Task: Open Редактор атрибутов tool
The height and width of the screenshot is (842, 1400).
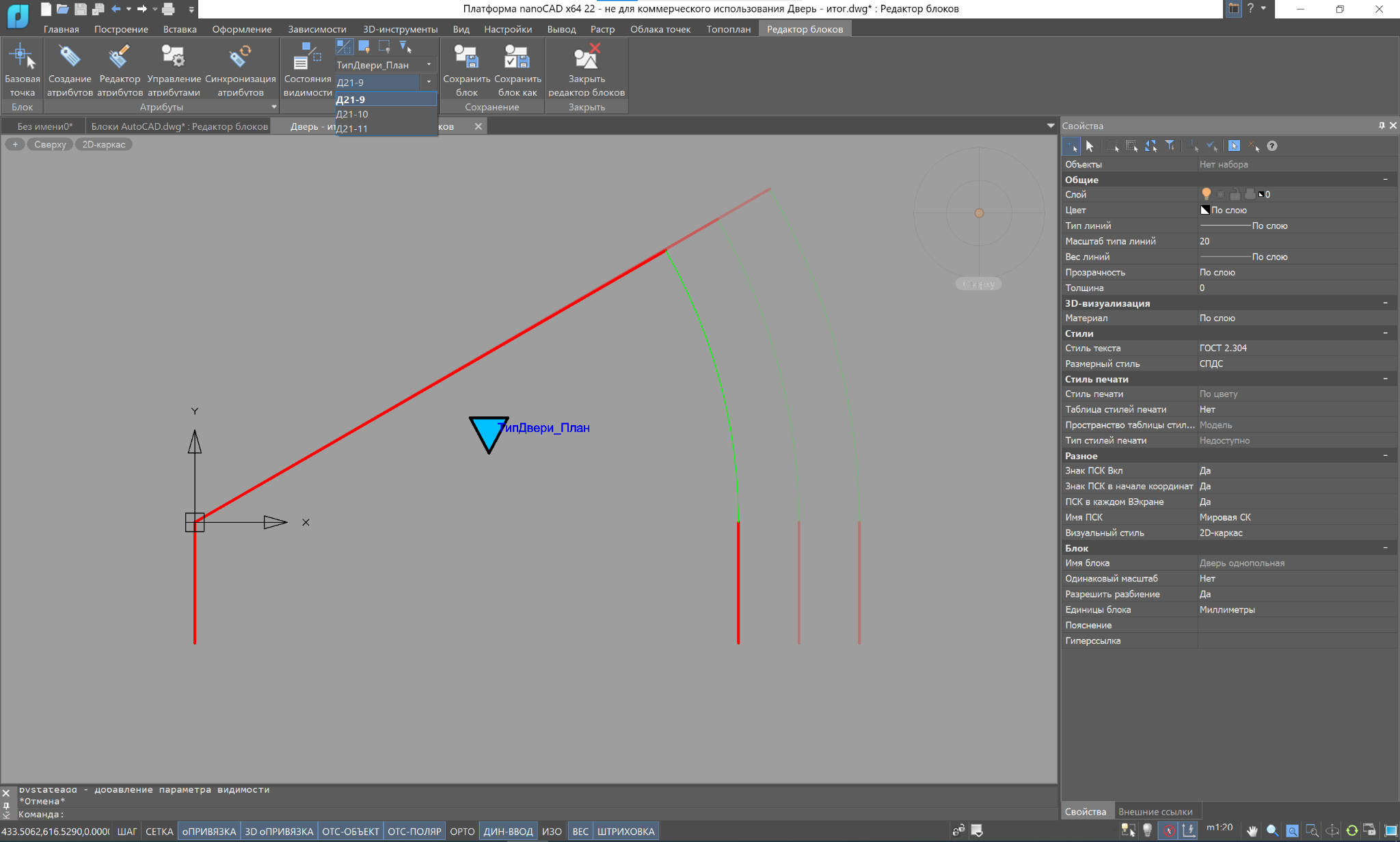Action: (120, 57)
